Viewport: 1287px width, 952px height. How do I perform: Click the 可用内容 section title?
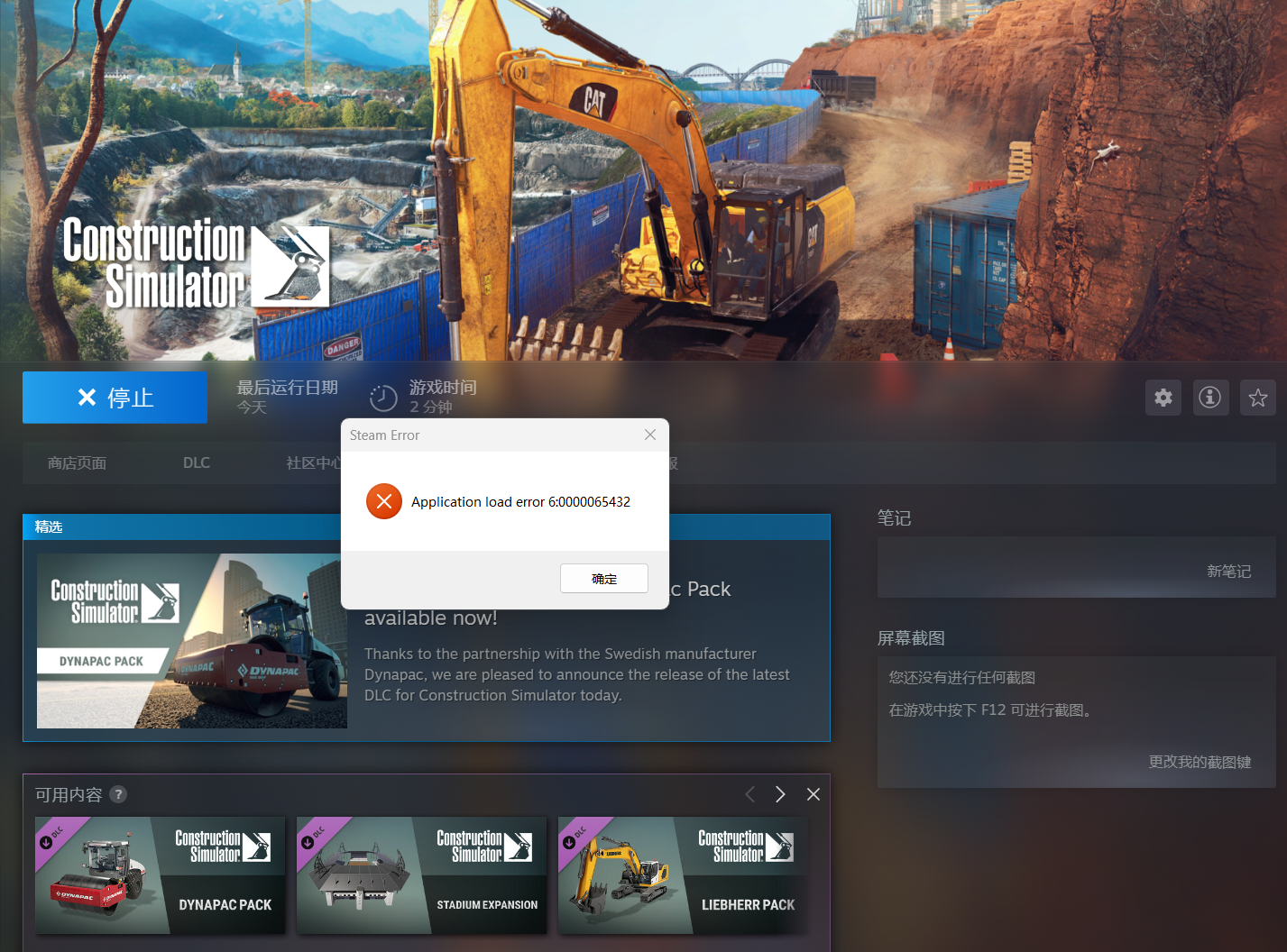[x=69, y=794]
